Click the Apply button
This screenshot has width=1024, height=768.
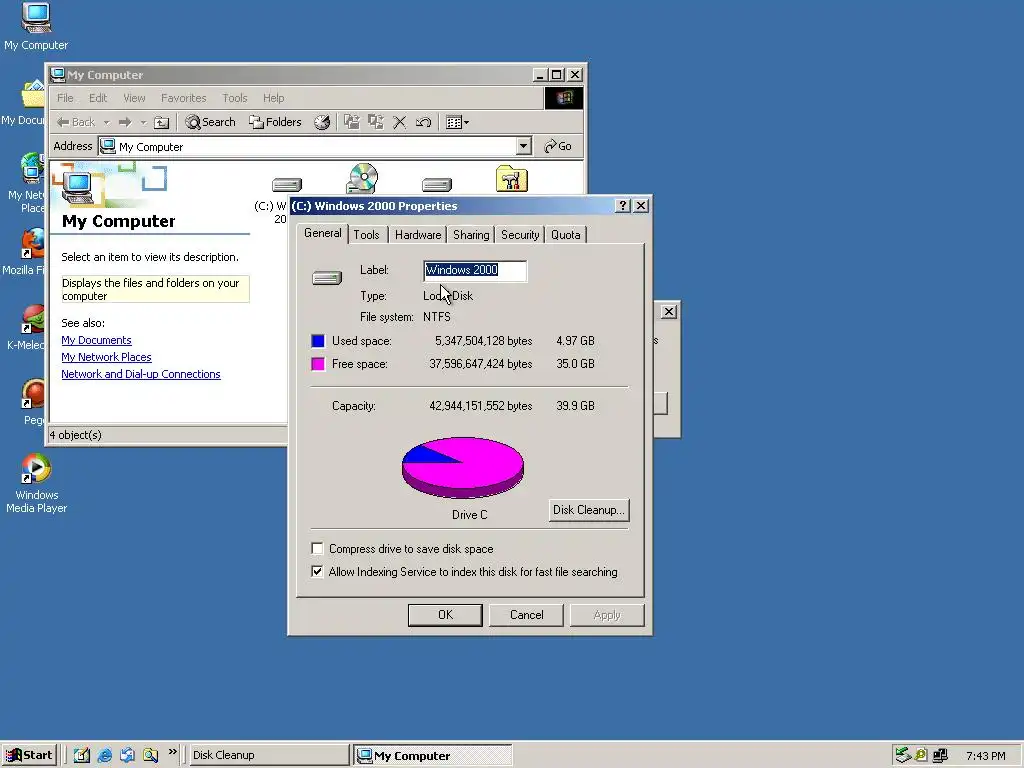click(x=607, y=615)
